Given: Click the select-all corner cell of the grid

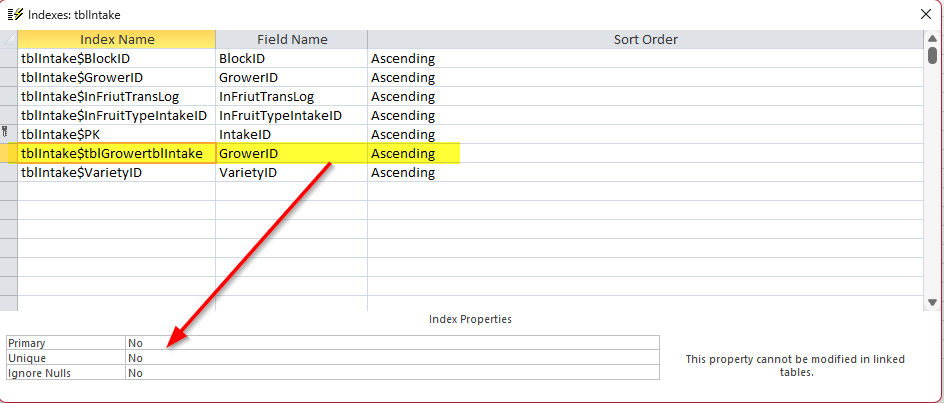Looking at the screenshot, I should pyautogui.click(x=9, y=40).
